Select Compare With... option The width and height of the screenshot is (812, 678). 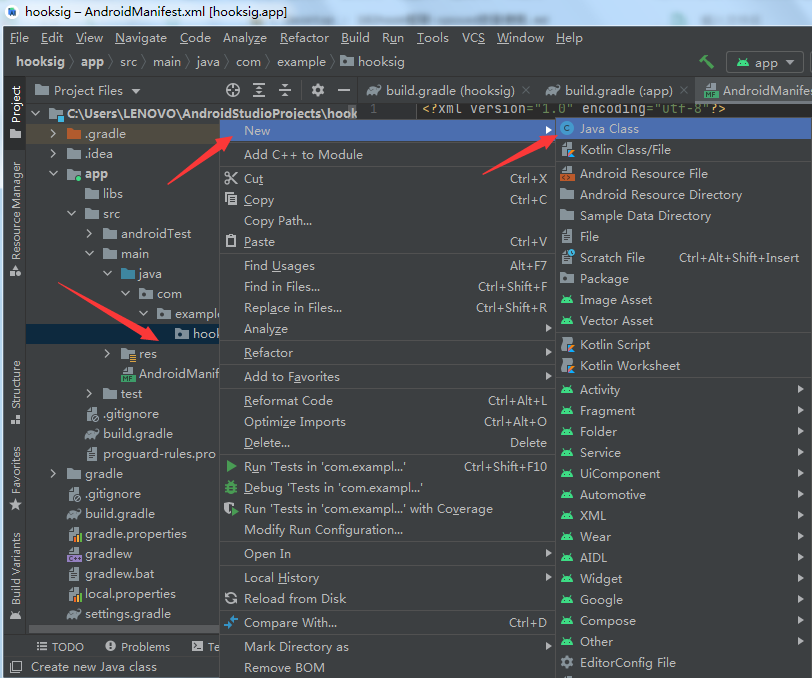387,623
